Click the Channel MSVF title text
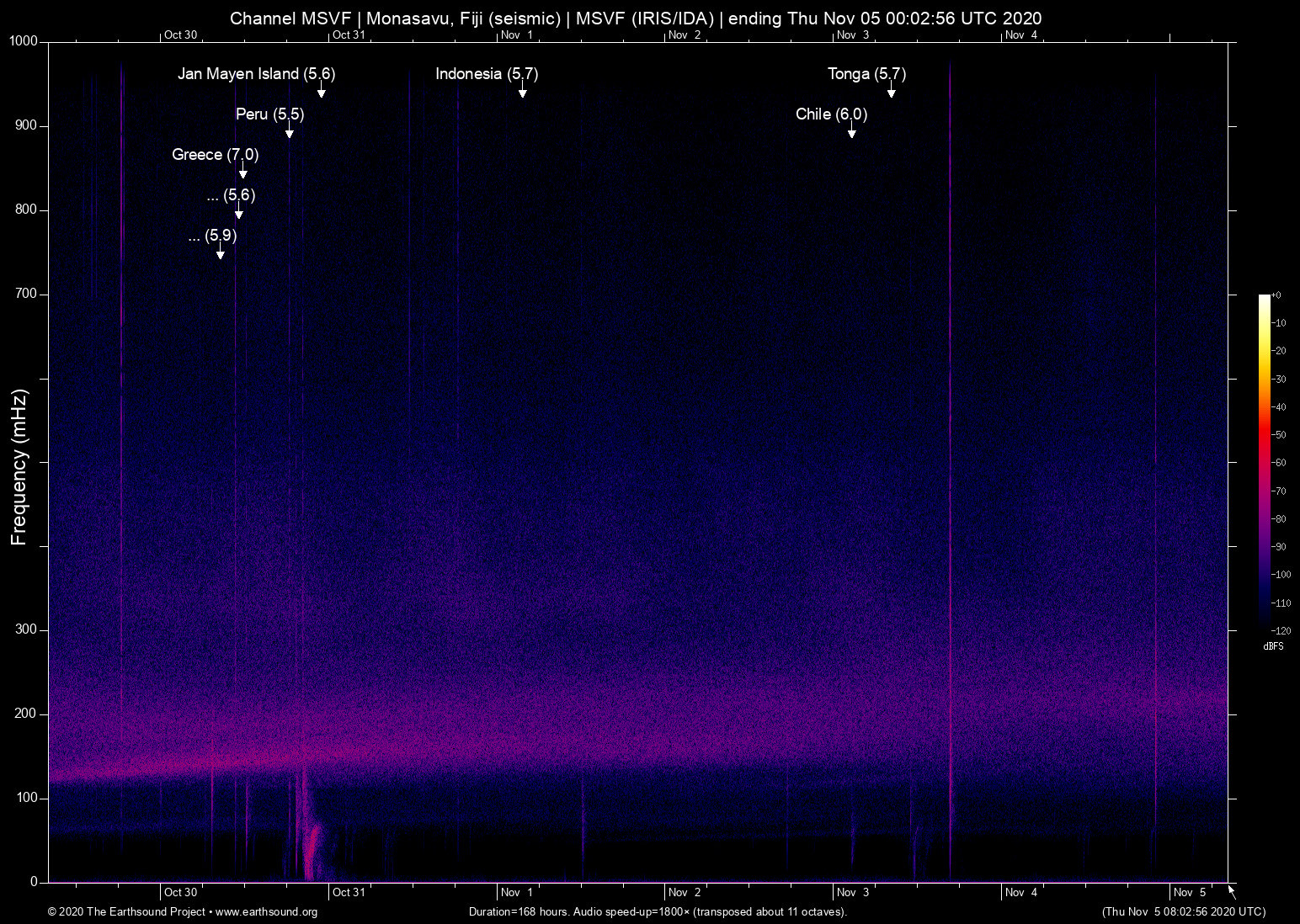 click(290, 19)
